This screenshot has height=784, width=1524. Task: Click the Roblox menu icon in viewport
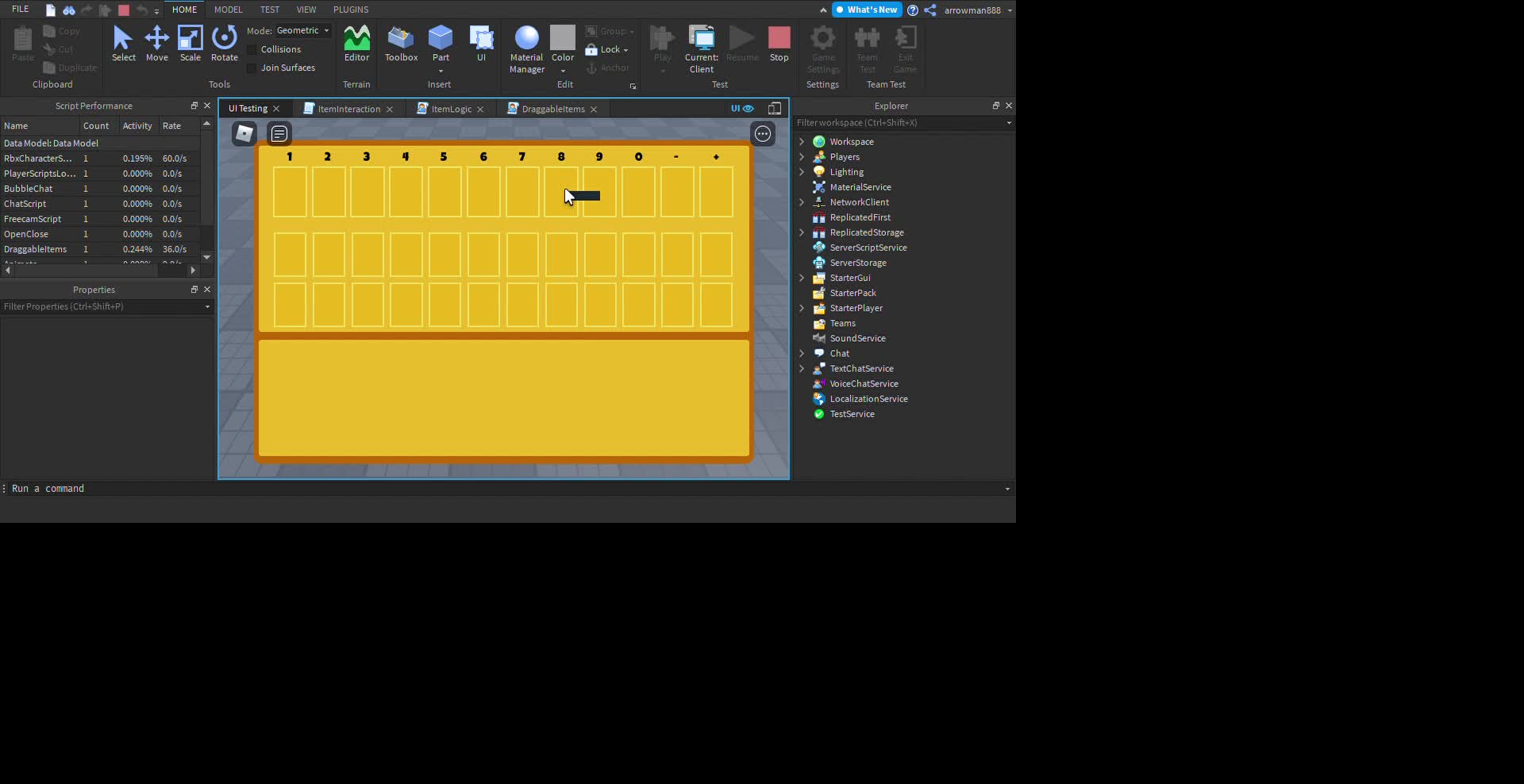[x=244, y=134]
